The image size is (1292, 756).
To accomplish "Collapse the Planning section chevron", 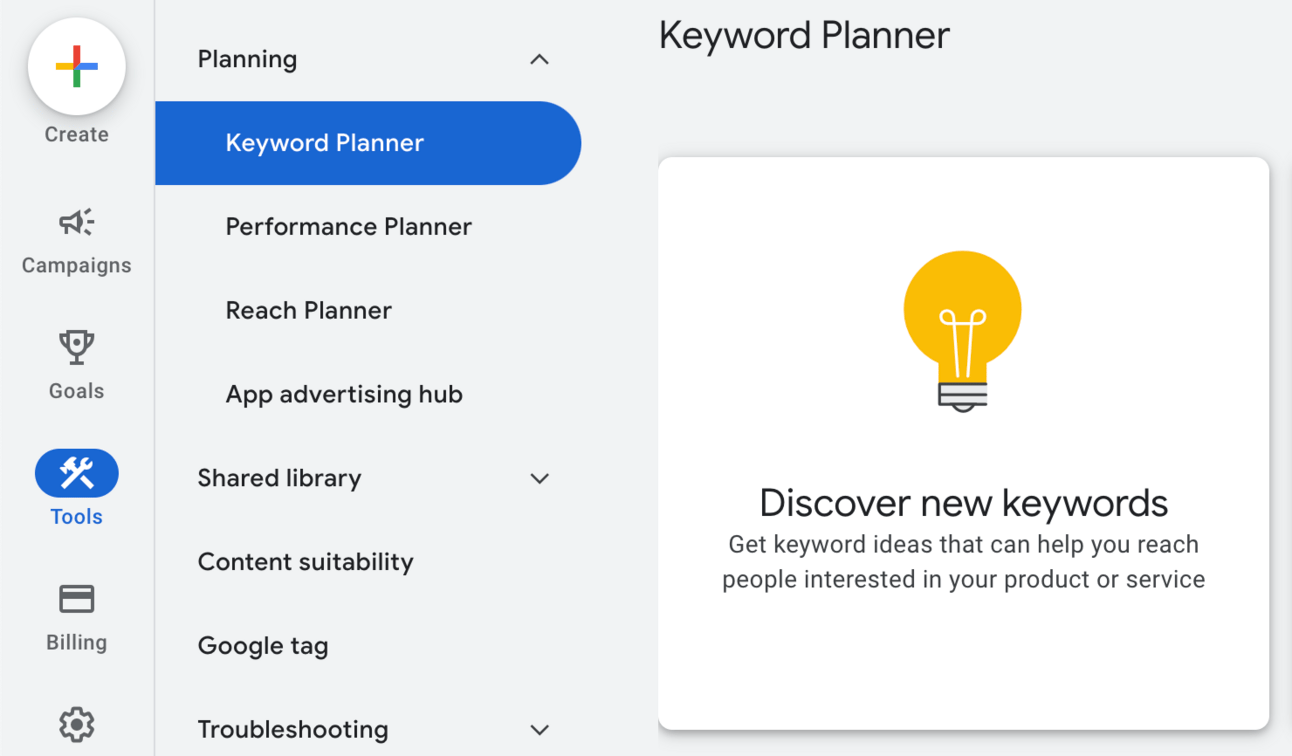I will pyautogui.click(x=539, y=60).
